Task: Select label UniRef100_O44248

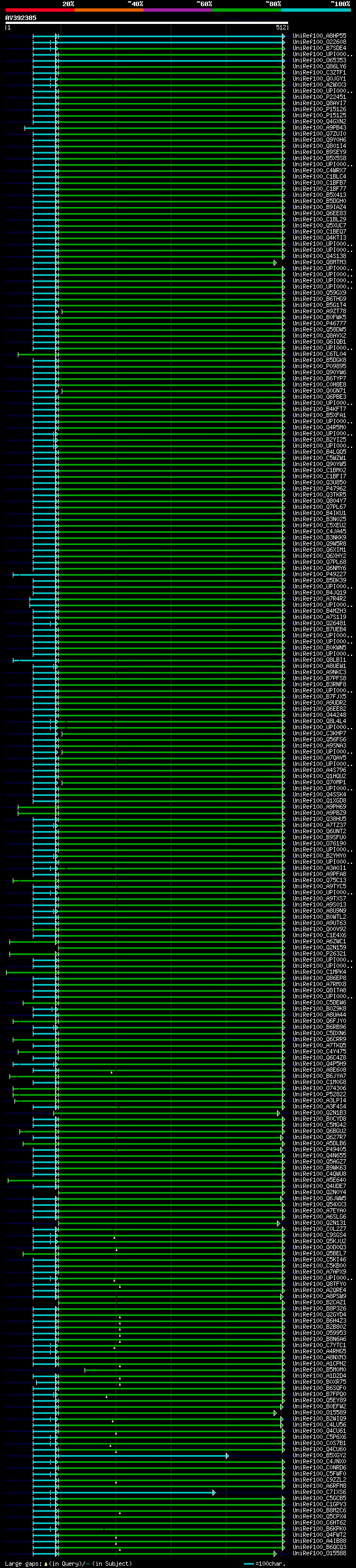Action: pyautogui.click(x=319, y=715)
